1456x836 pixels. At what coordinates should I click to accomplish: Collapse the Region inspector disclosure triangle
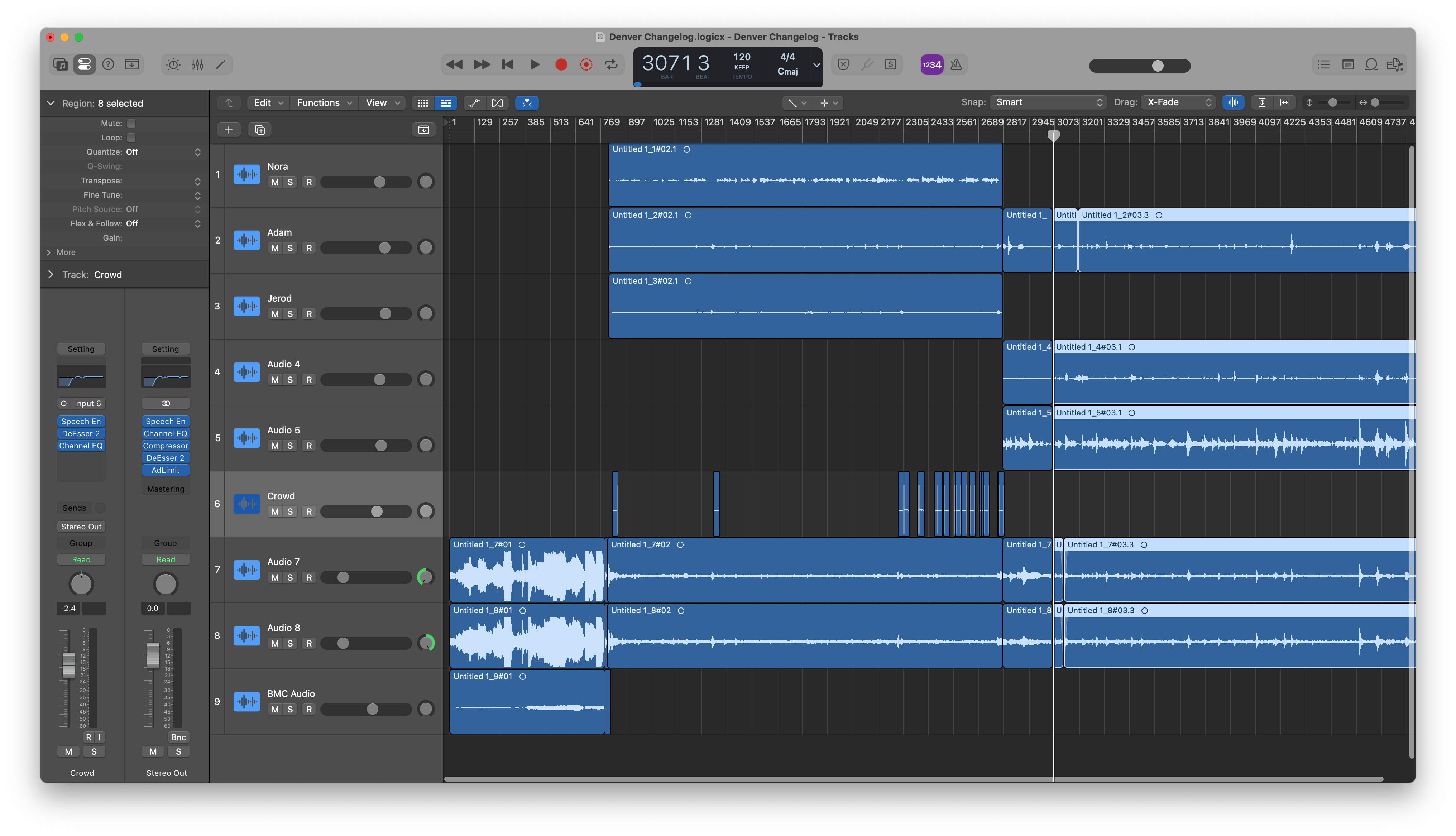pos(51,103)
